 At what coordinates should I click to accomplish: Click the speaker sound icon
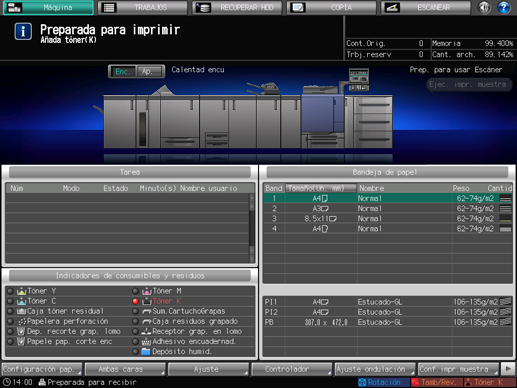click(x=484, y=7)
